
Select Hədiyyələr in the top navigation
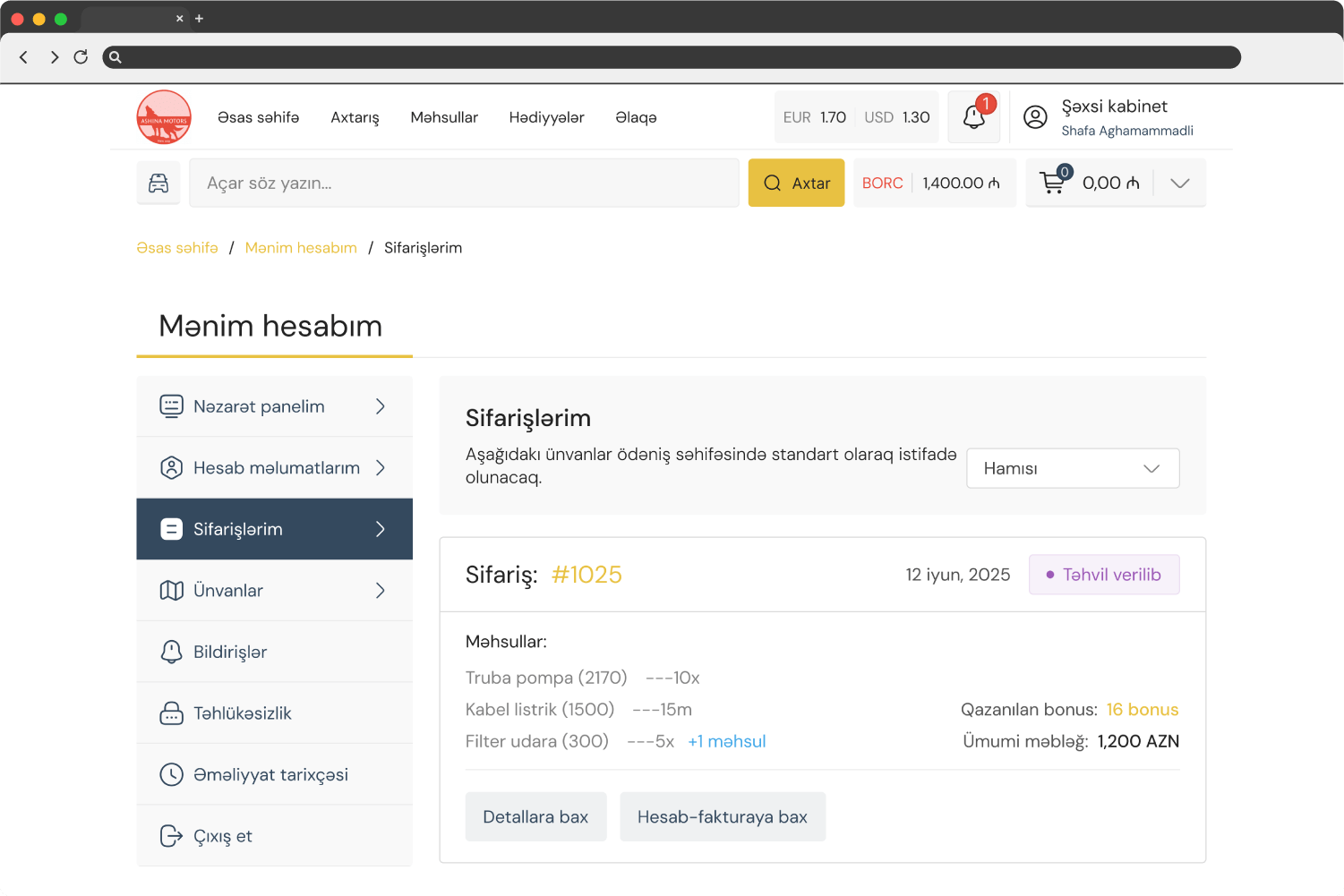(546, 116)
